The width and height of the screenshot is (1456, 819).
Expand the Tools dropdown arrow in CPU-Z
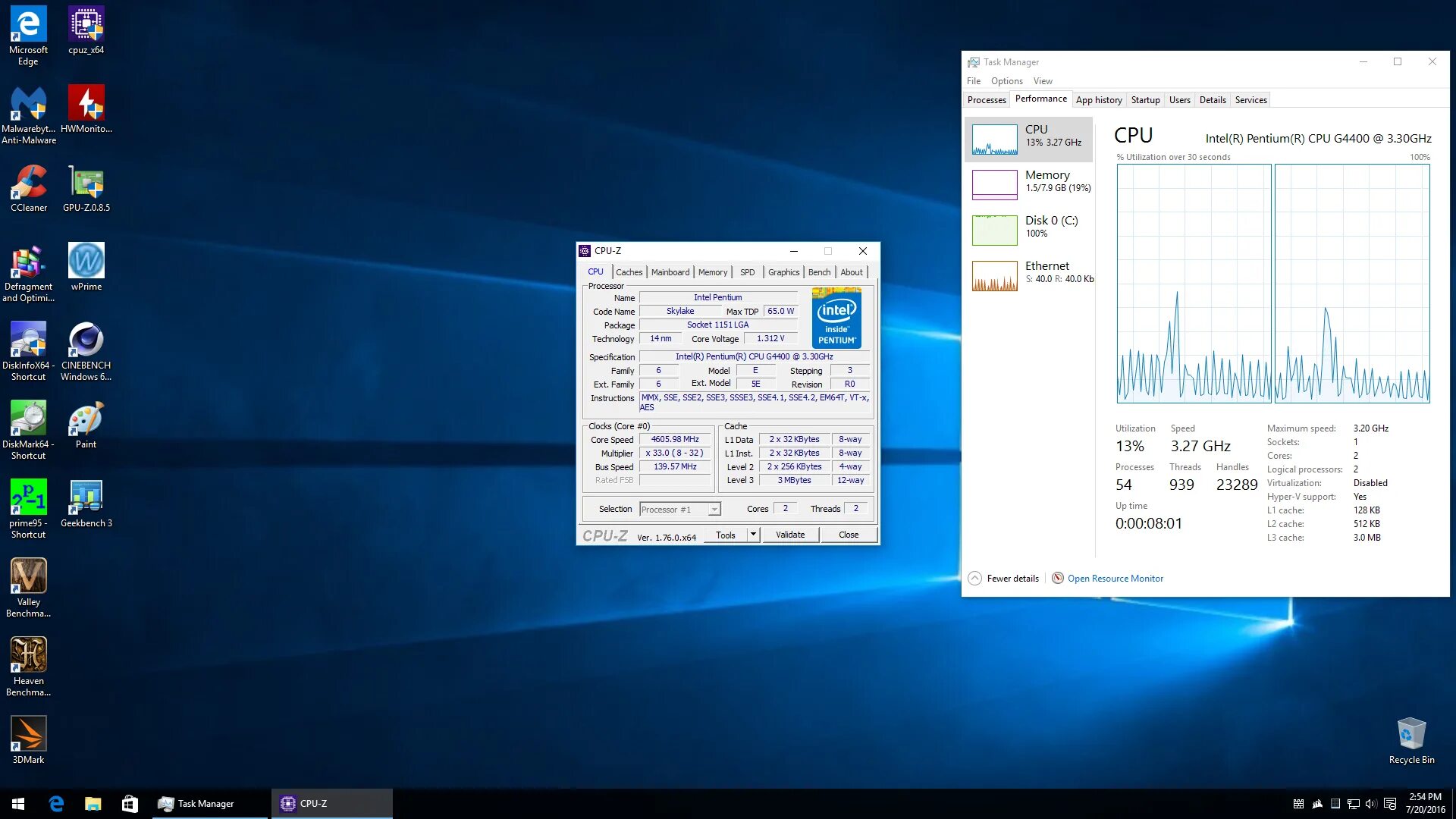click(753, 535)
